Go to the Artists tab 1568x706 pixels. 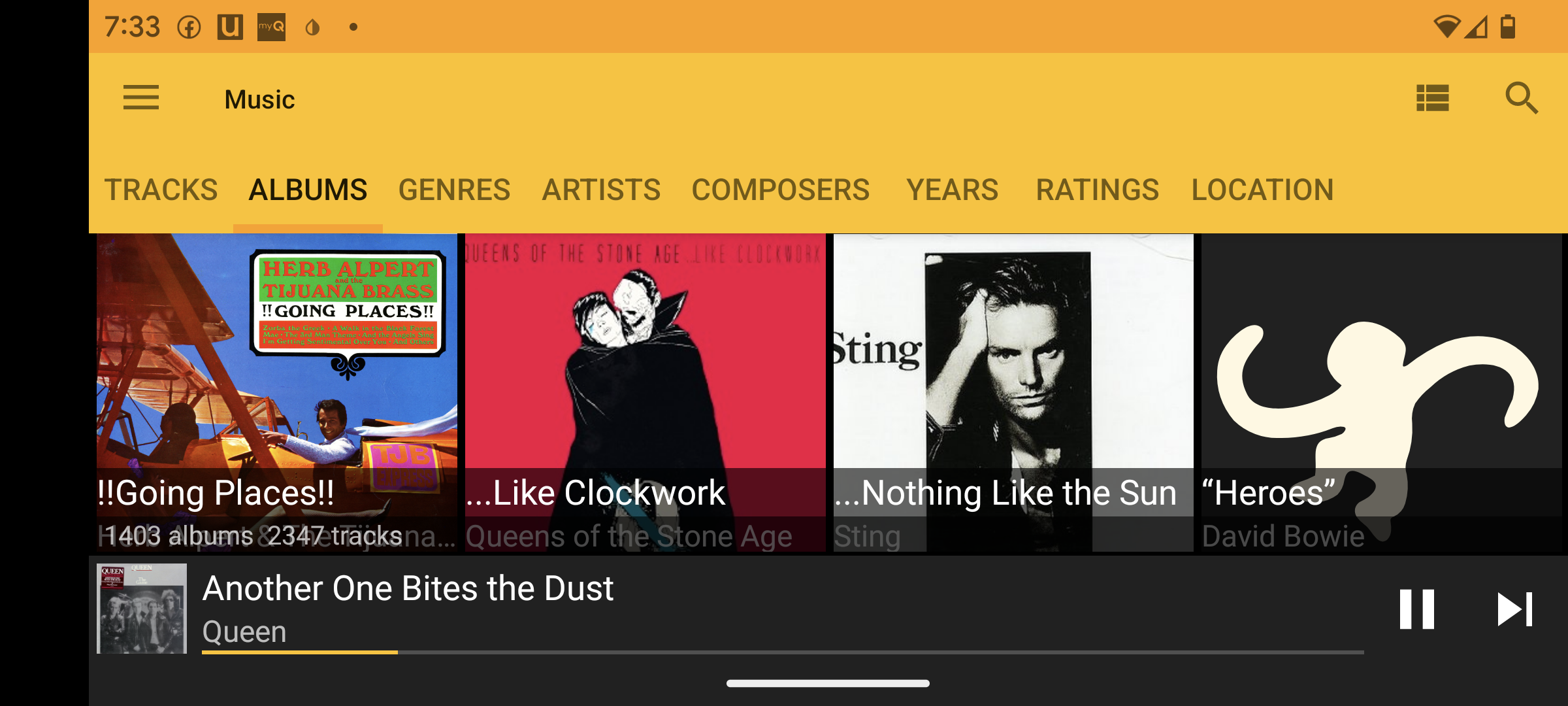(601, 190)
